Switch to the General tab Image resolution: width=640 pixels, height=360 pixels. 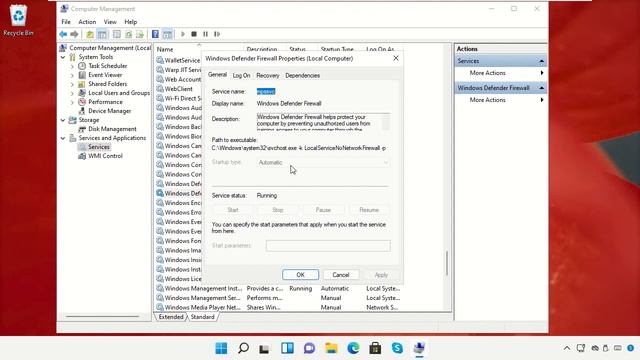pyautogui.click(x=217, y=75)
